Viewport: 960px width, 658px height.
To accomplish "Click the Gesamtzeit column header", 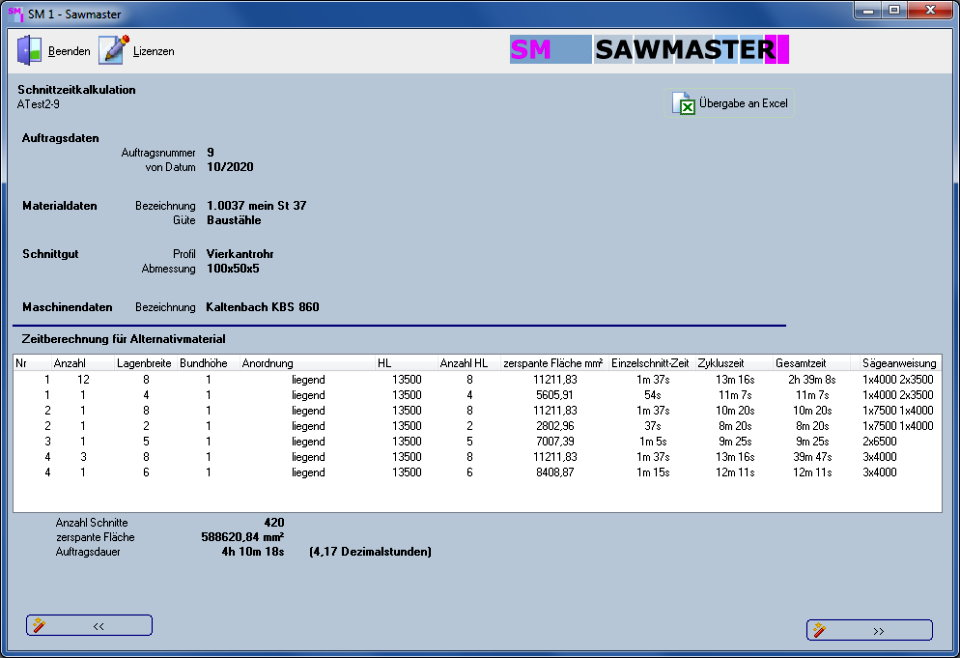I will tap(812, 363).
